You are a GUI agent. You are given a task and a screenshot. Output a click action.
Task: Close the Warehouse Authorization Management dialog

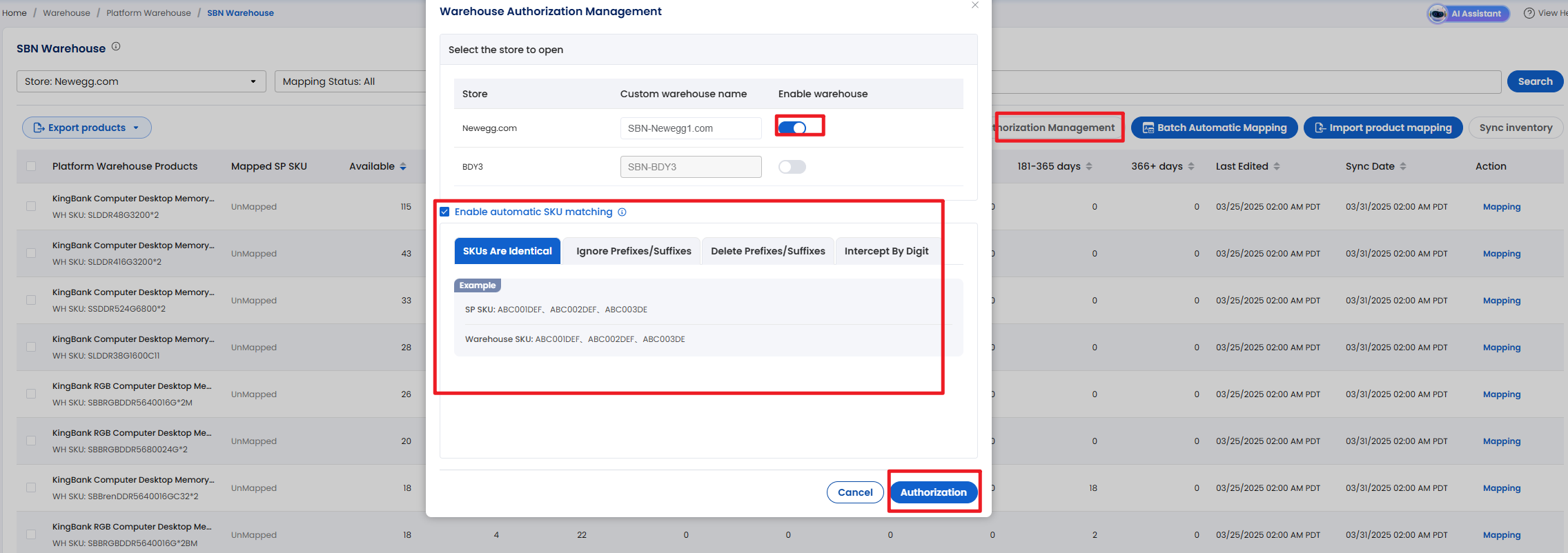click(975, 5)
